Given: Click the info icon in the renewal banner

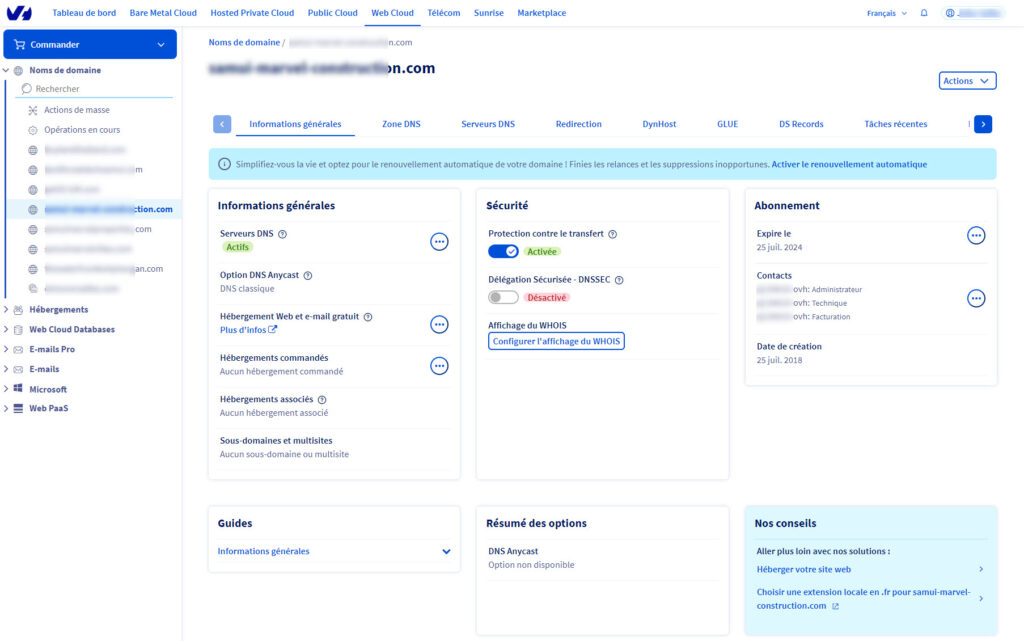Looking at the screenshot, I should coord(224,164).
